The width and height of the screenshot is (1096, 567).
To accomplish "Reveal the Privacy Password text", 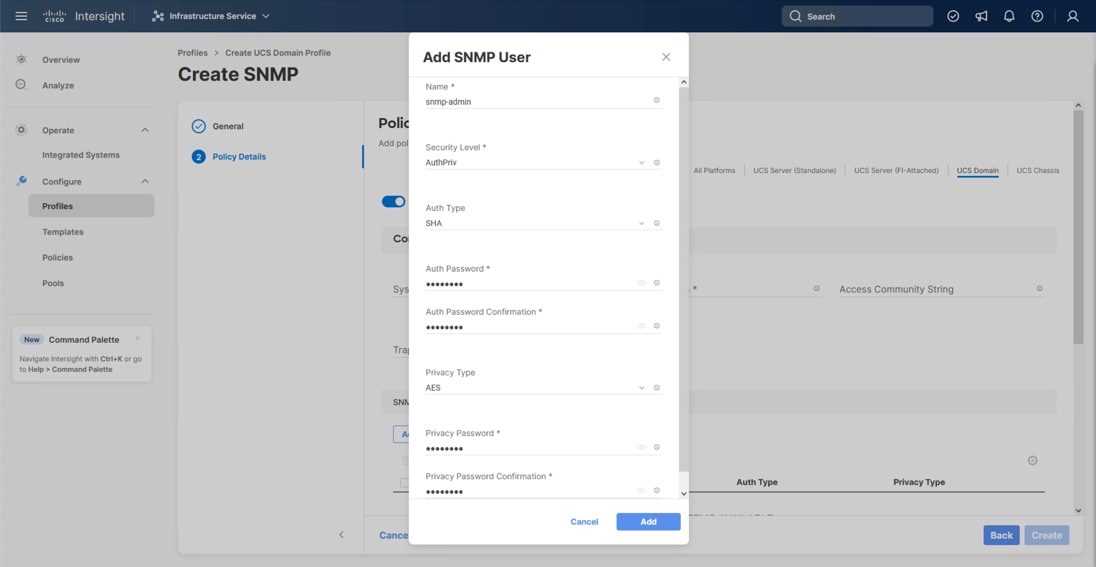I will 641,448.
